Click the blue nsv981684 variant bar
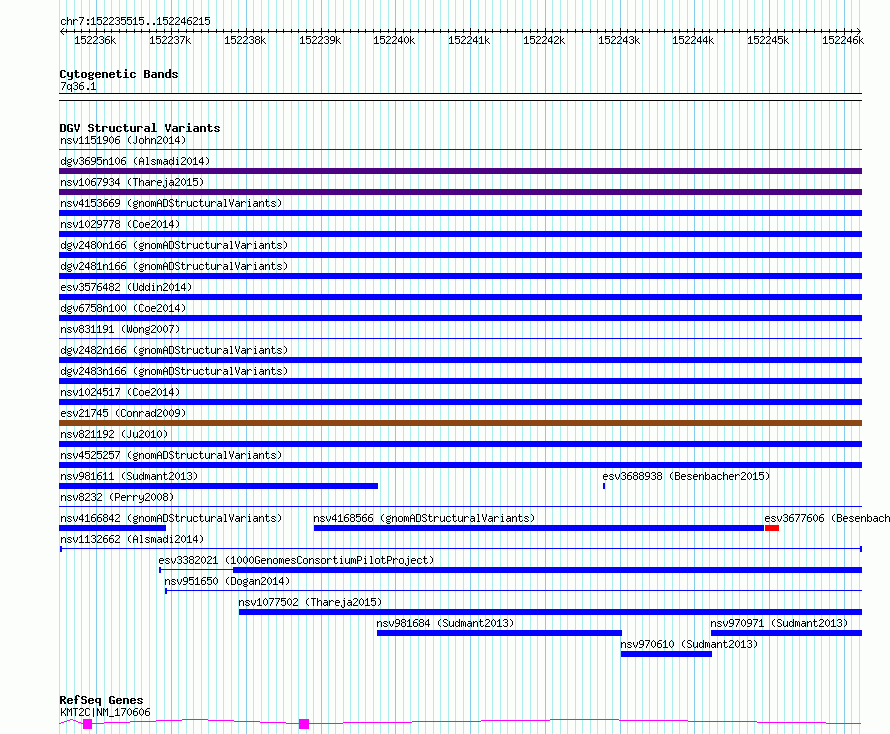The image size is (890, 734). tap(499, 633)
